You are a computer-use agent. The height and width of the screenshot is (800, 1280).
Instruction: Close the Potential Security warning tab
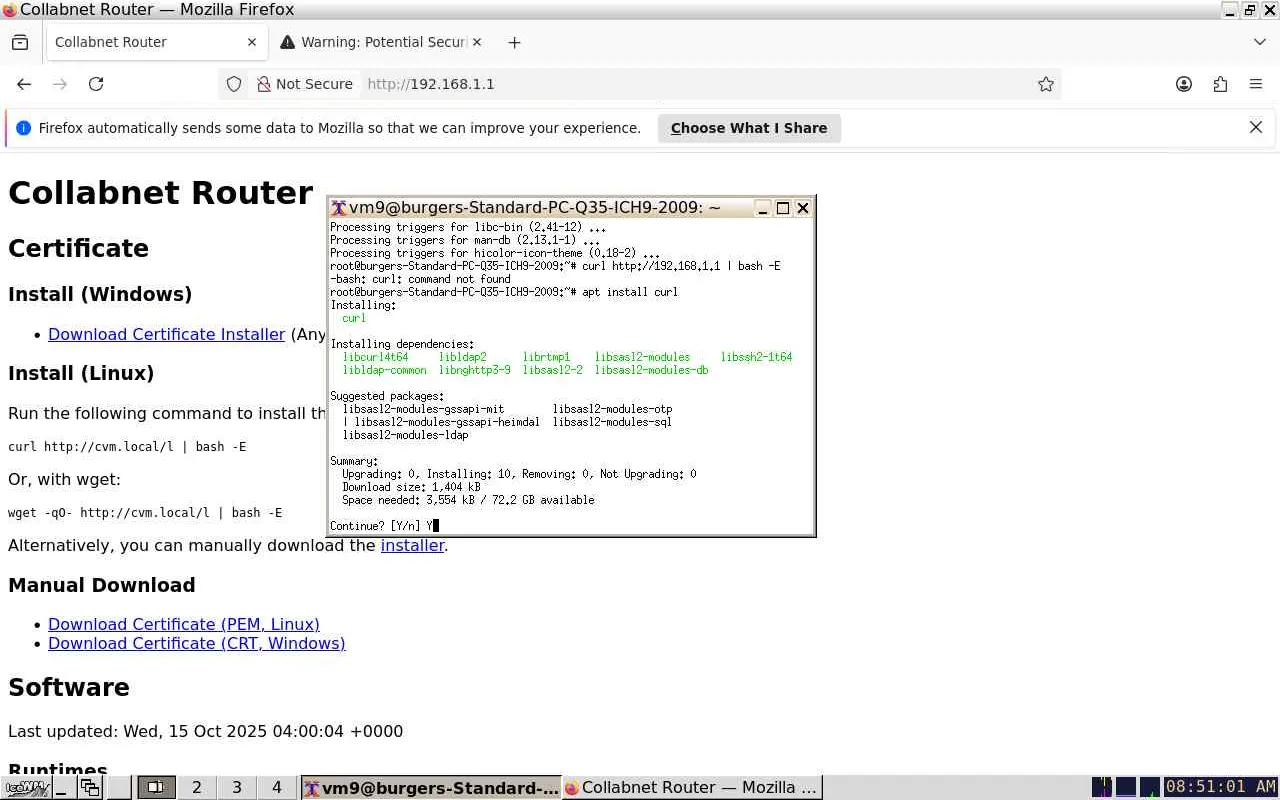pos(477,42)
